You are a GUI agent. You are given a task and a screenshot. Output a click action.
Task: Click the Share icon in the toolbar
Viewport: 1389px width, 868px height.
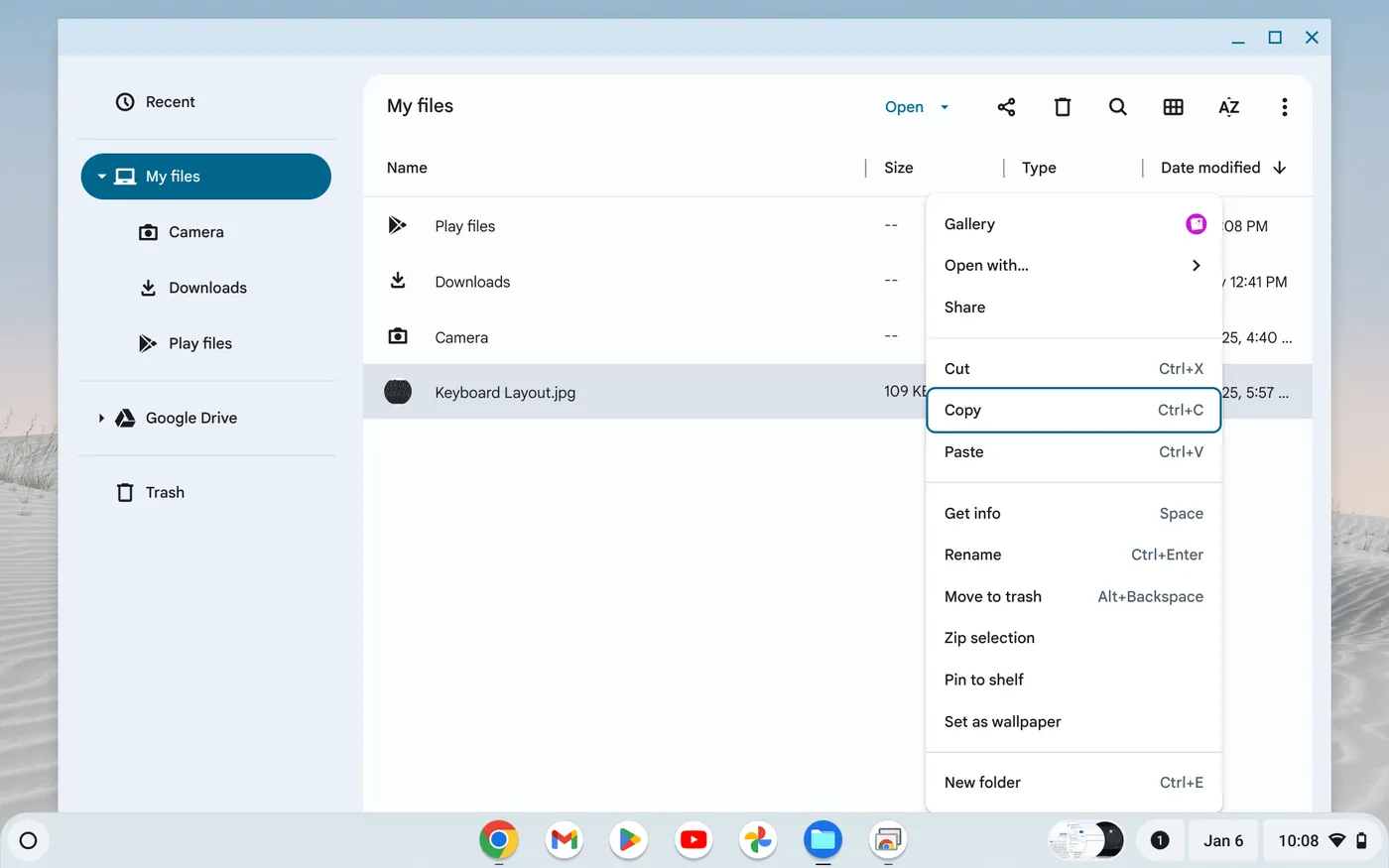(1006, 107)
